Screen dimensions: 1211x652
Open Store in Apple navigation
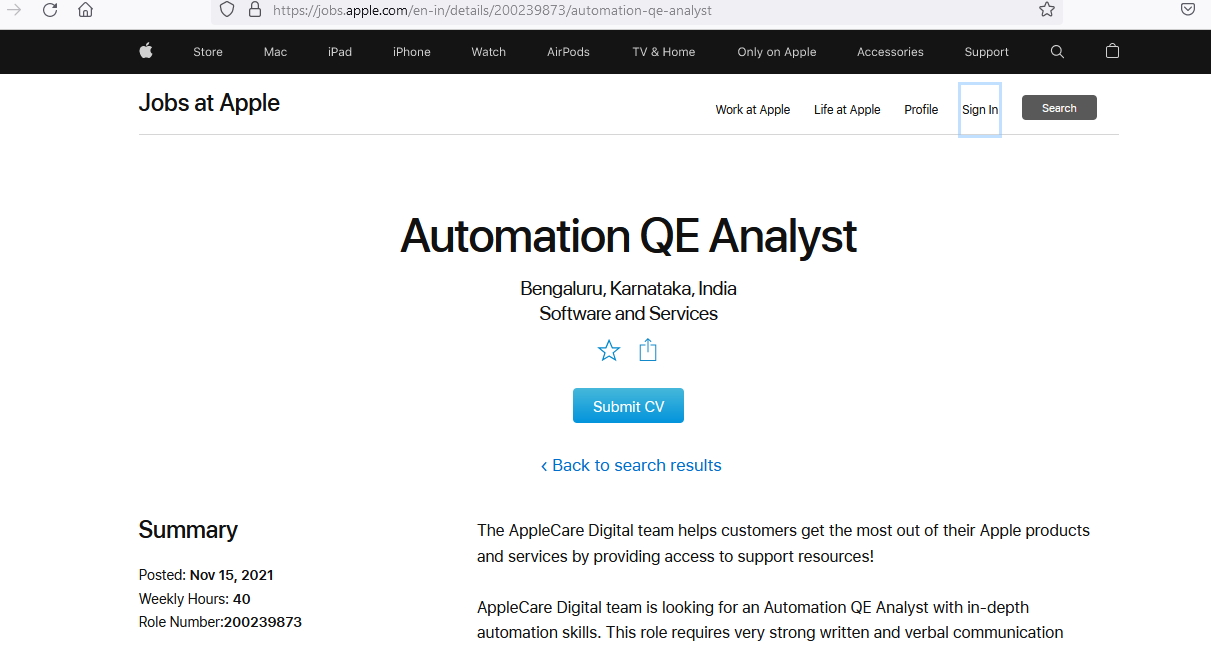(208, 52)
